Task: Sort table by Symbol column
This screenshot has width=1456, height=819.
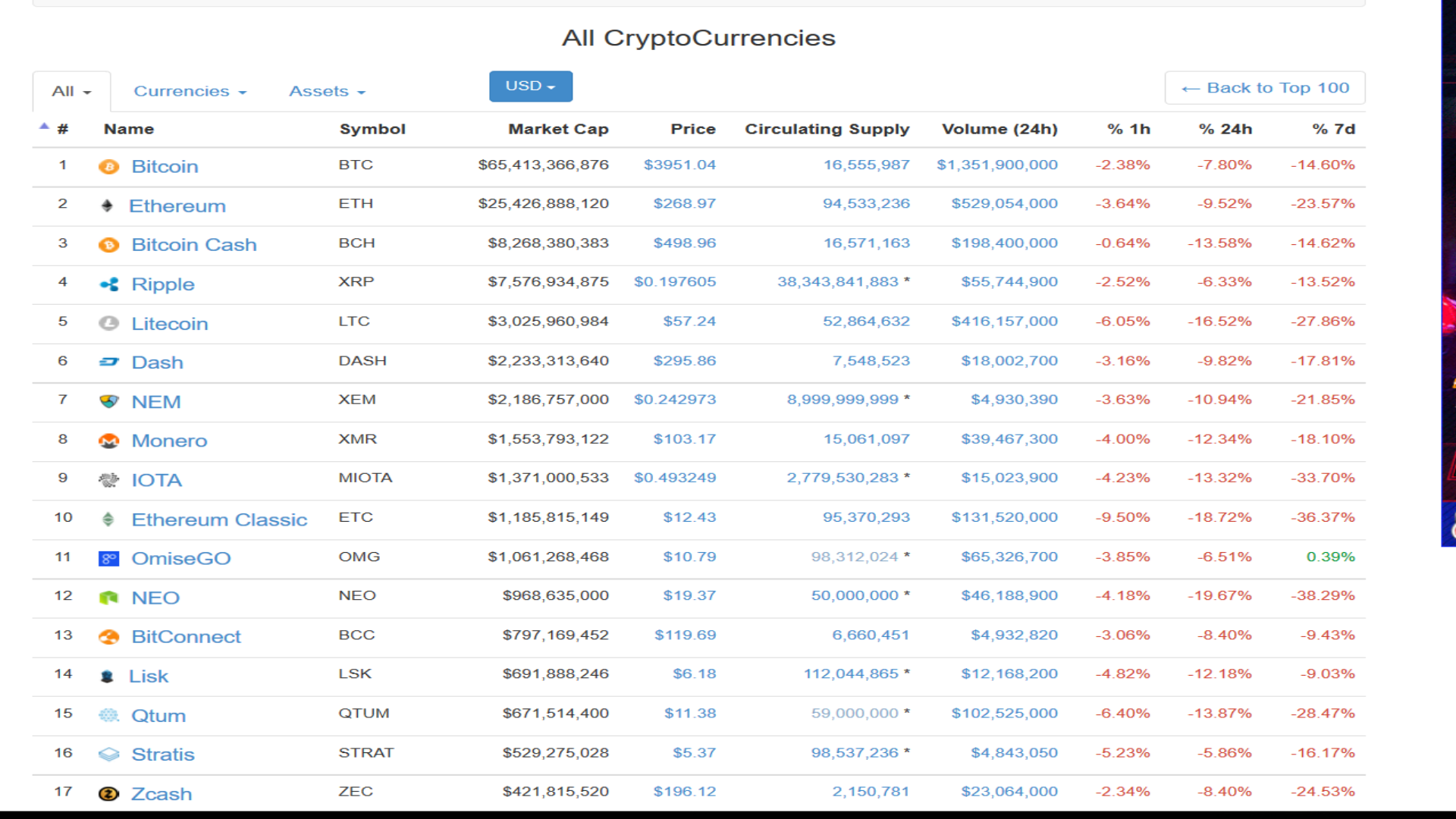Action: pyautogui.click(x=372, y=130)
